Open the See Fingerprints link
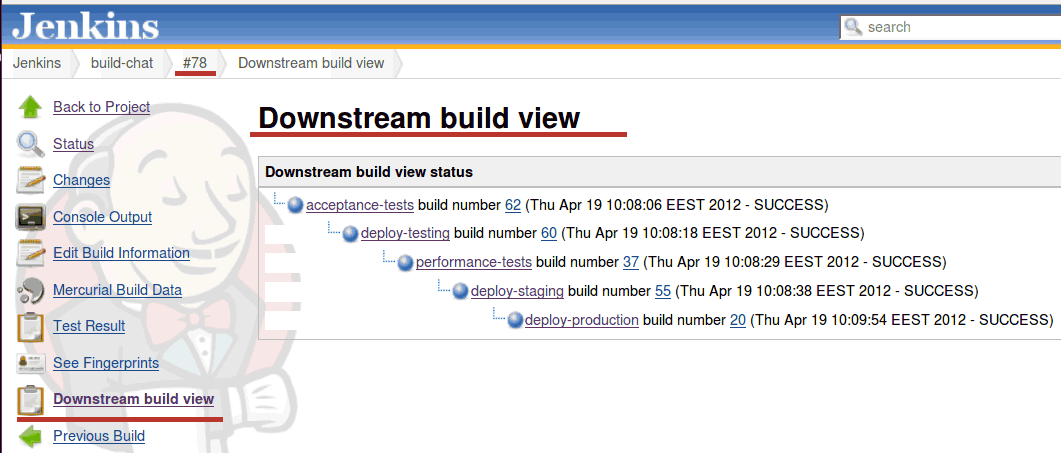The image size is (1061, 453). 106,364
